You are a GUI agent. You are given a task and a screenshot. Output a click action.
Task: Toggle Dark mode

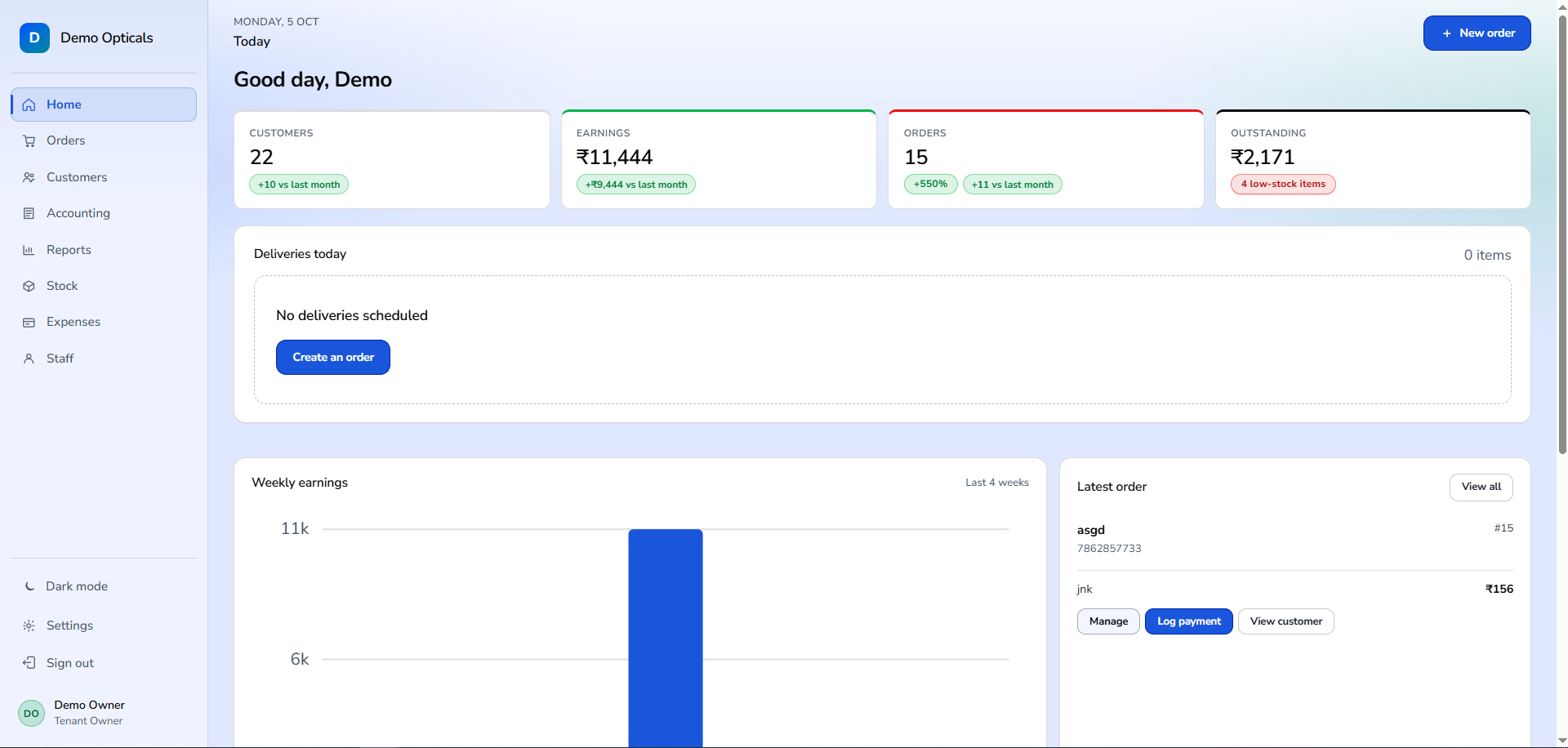(x=104, y=586)
